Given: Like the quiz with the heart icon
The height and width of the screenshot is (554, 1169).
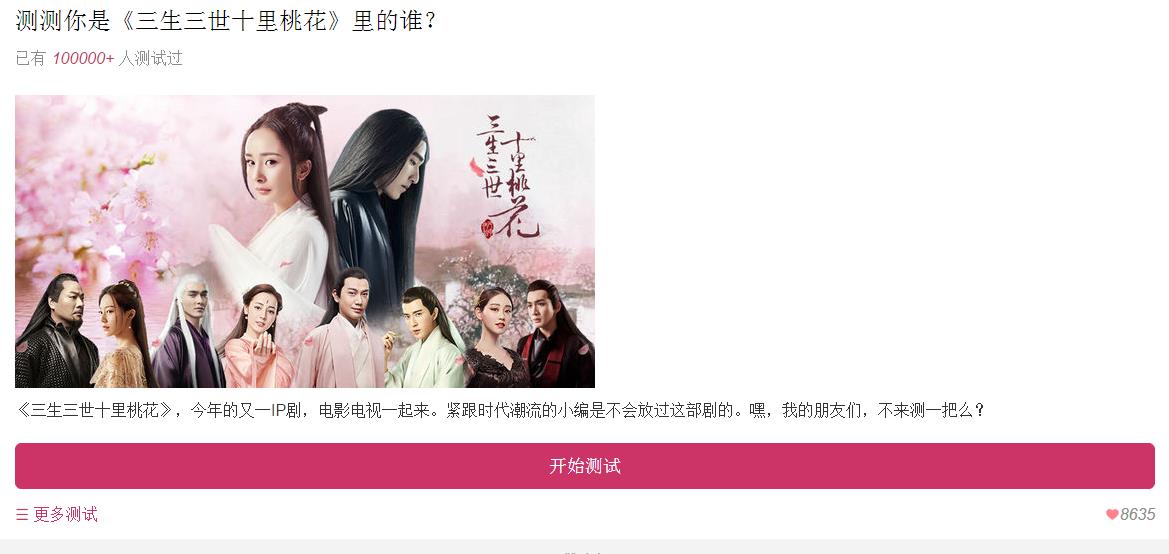Looking at the screenshot, I should point(1112,514).
